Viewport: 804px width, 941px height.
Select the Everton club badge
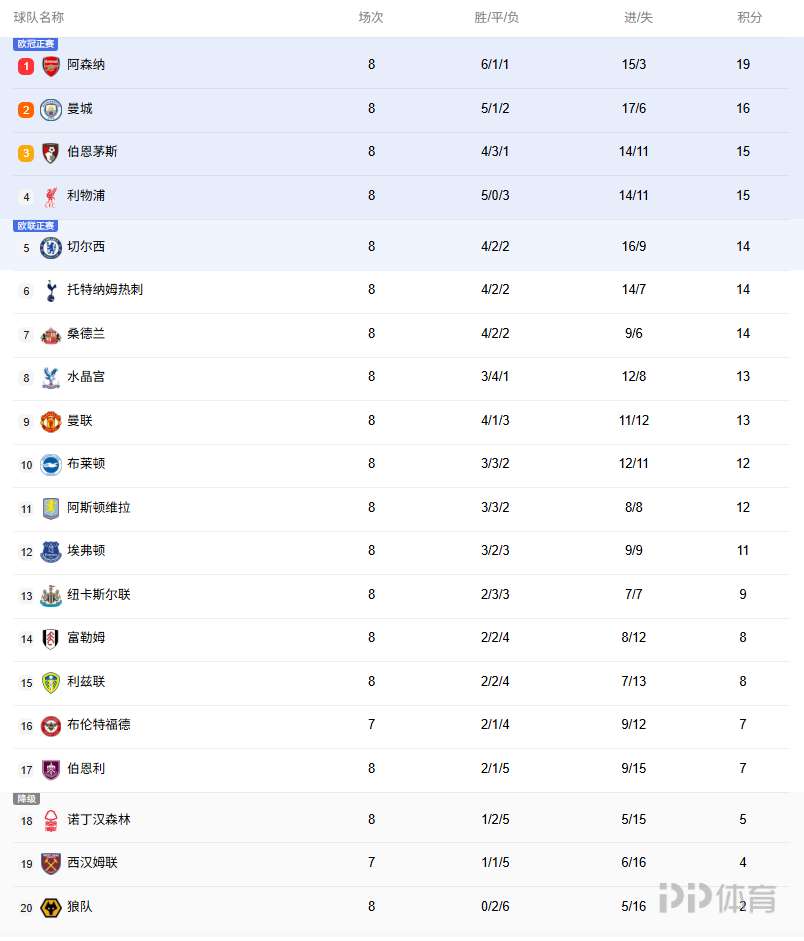[x=51, y=551]
